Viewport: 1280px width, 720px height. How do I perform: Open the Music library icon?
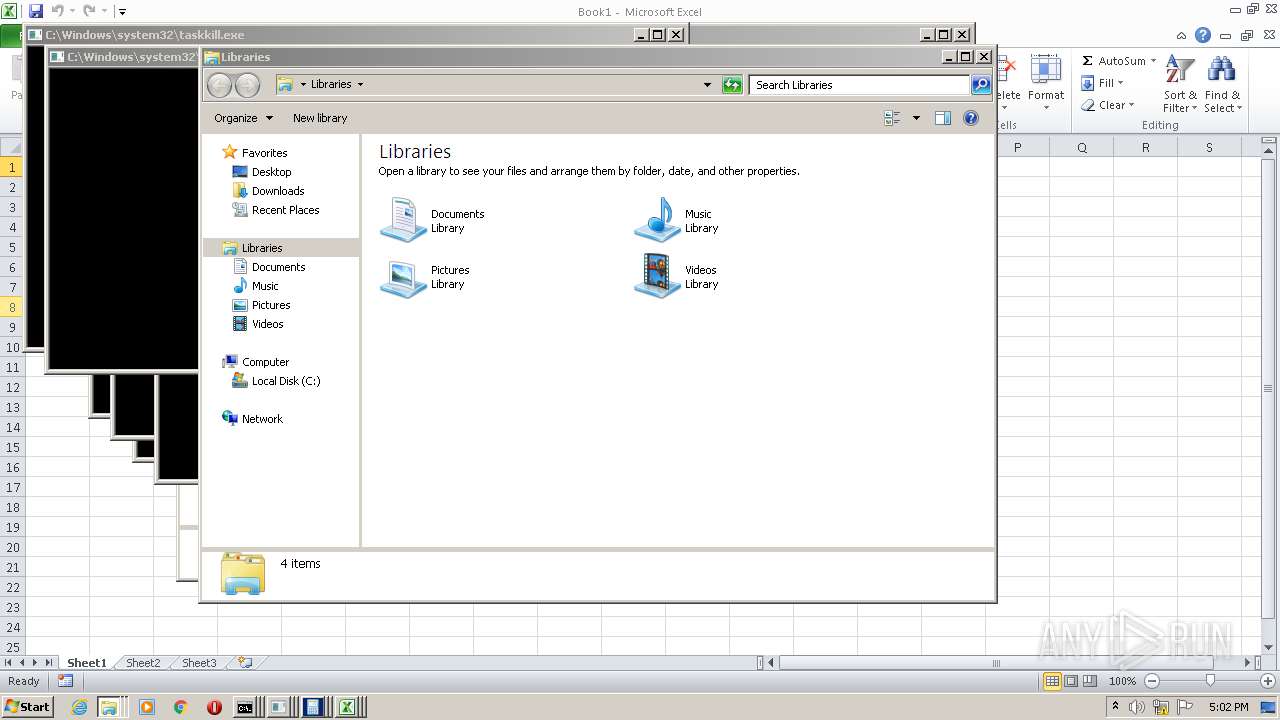[x=657, y=220]
